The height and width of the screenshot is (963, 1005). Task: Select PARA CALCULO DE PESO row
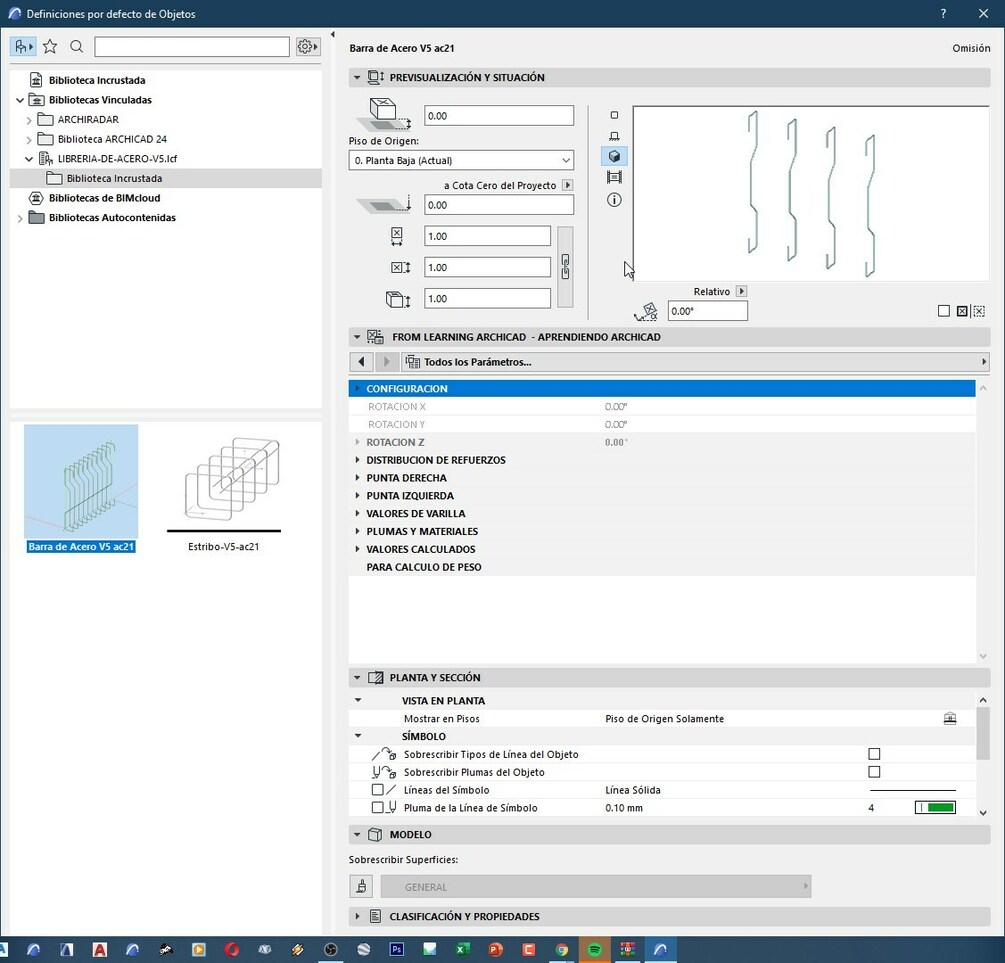(662, 567)
